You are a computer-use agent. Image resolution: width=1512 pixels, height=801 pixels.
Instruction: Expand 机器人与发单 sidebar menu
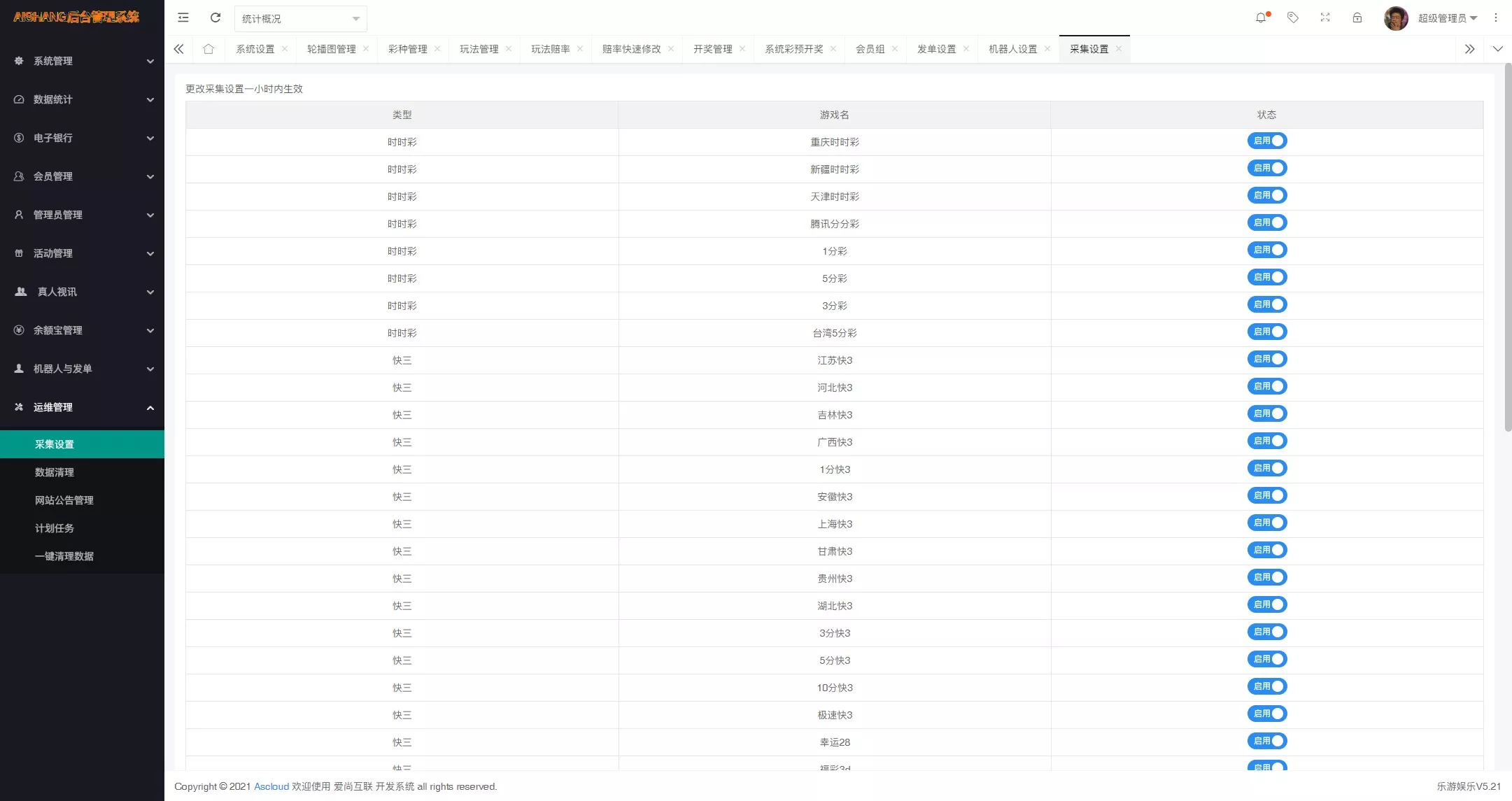click(82, 369)
